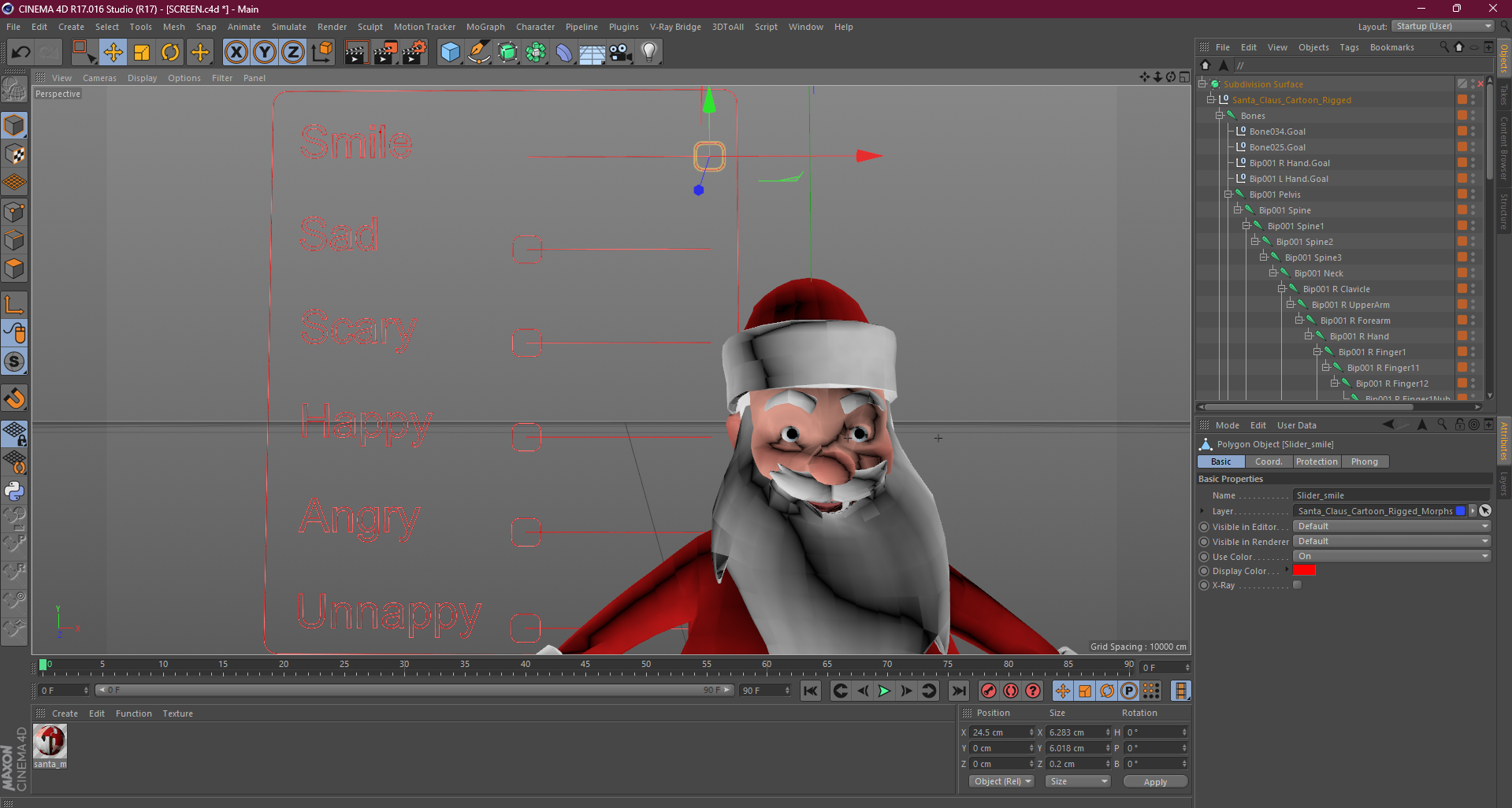Toggle the X axis lock
1512x808 pixels.
[236, 53]
